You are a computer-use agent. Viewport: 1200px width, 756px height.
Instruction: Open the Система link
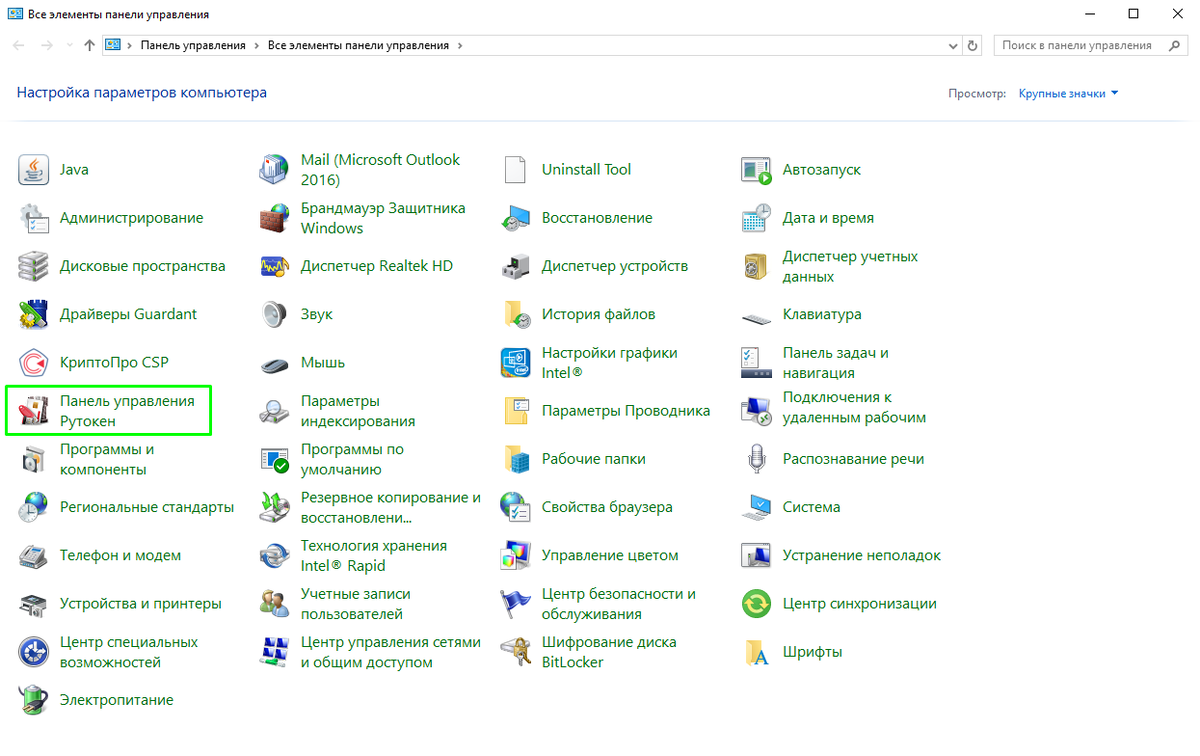coord(811,507)
